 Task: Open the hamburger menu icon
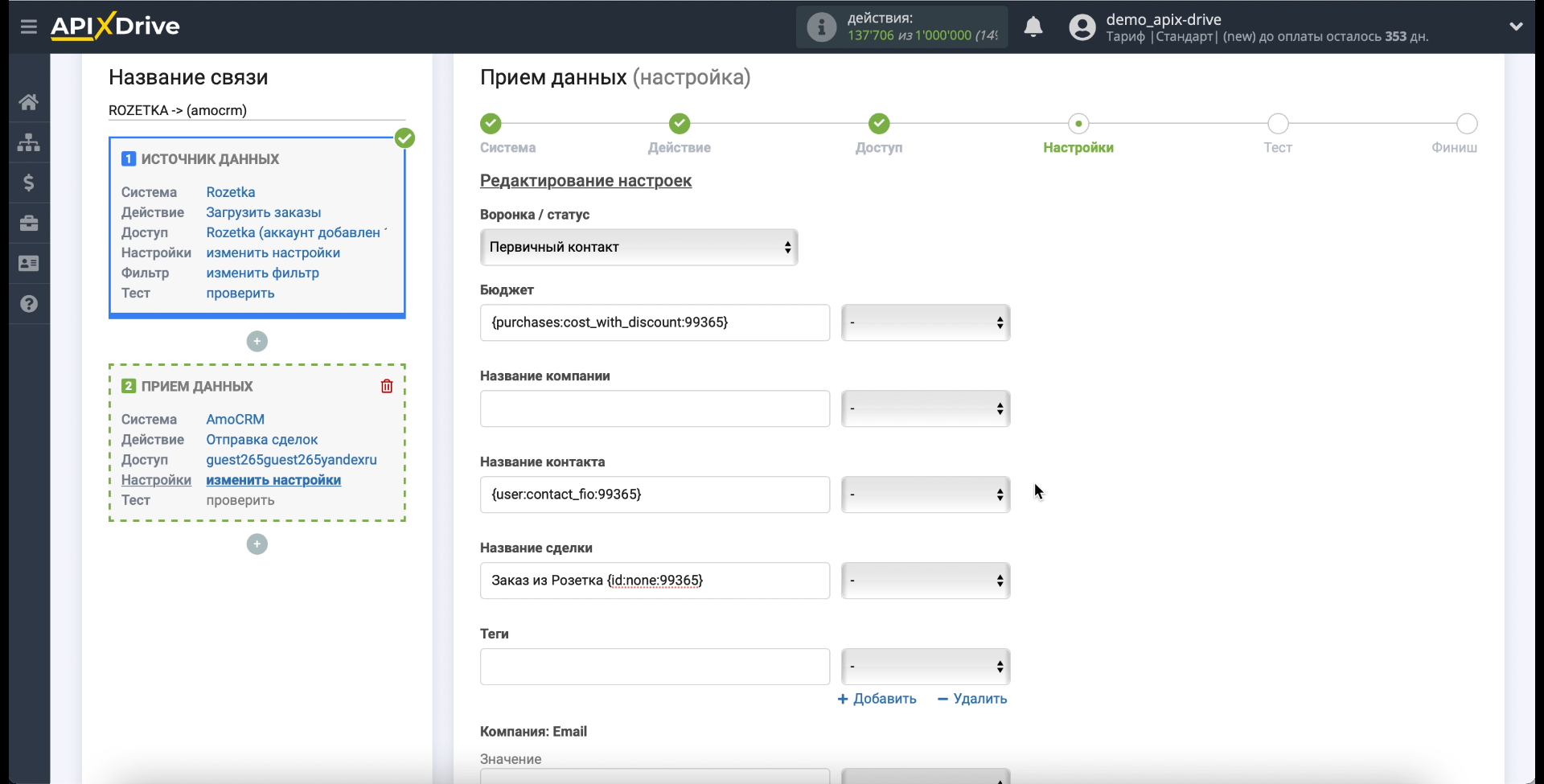[x=29, y=27]
